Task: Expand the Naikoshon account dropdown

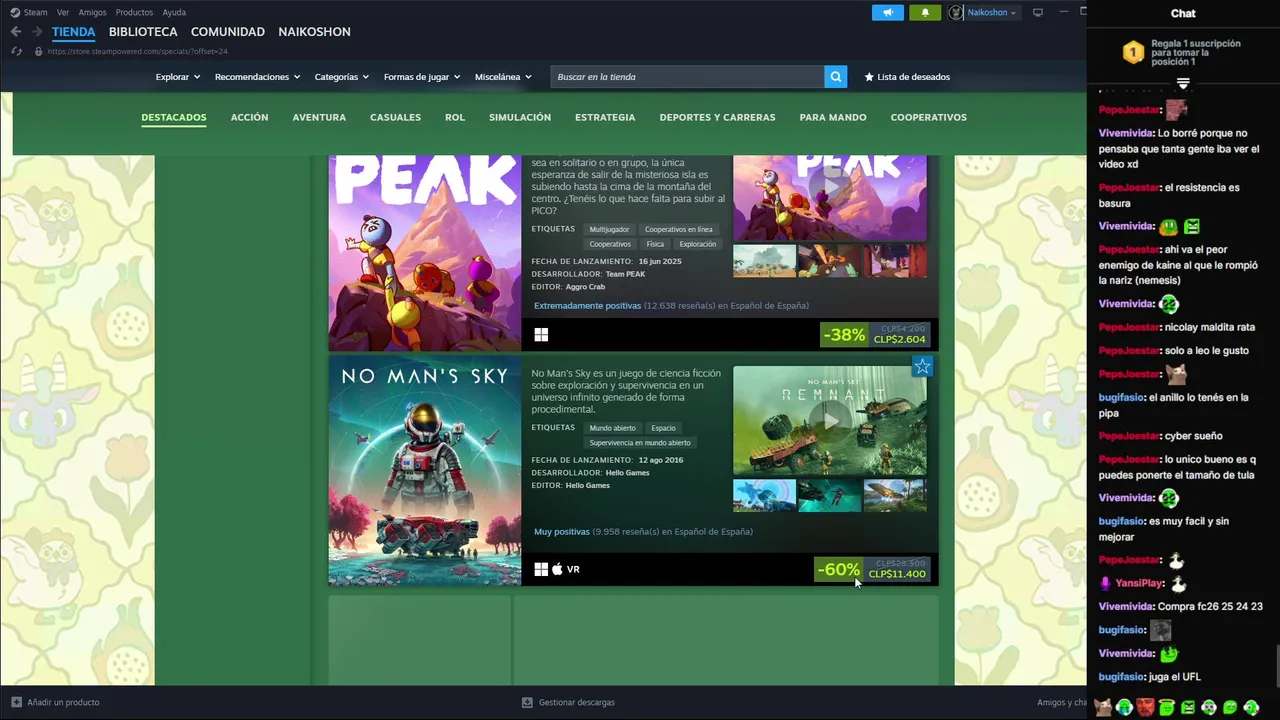Action: 991,12
